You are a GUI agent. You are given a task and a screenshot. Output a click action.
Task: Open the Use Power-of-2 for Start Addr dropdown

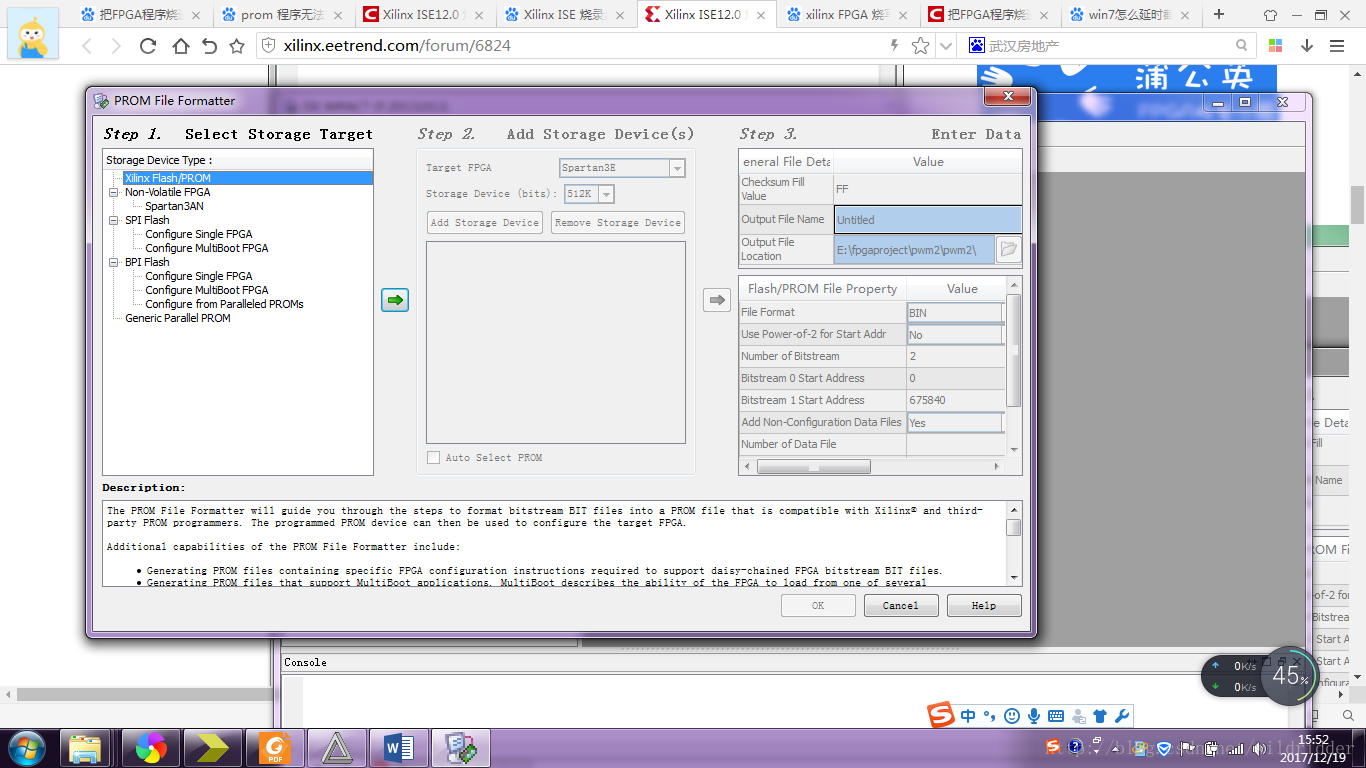point(955,335)
